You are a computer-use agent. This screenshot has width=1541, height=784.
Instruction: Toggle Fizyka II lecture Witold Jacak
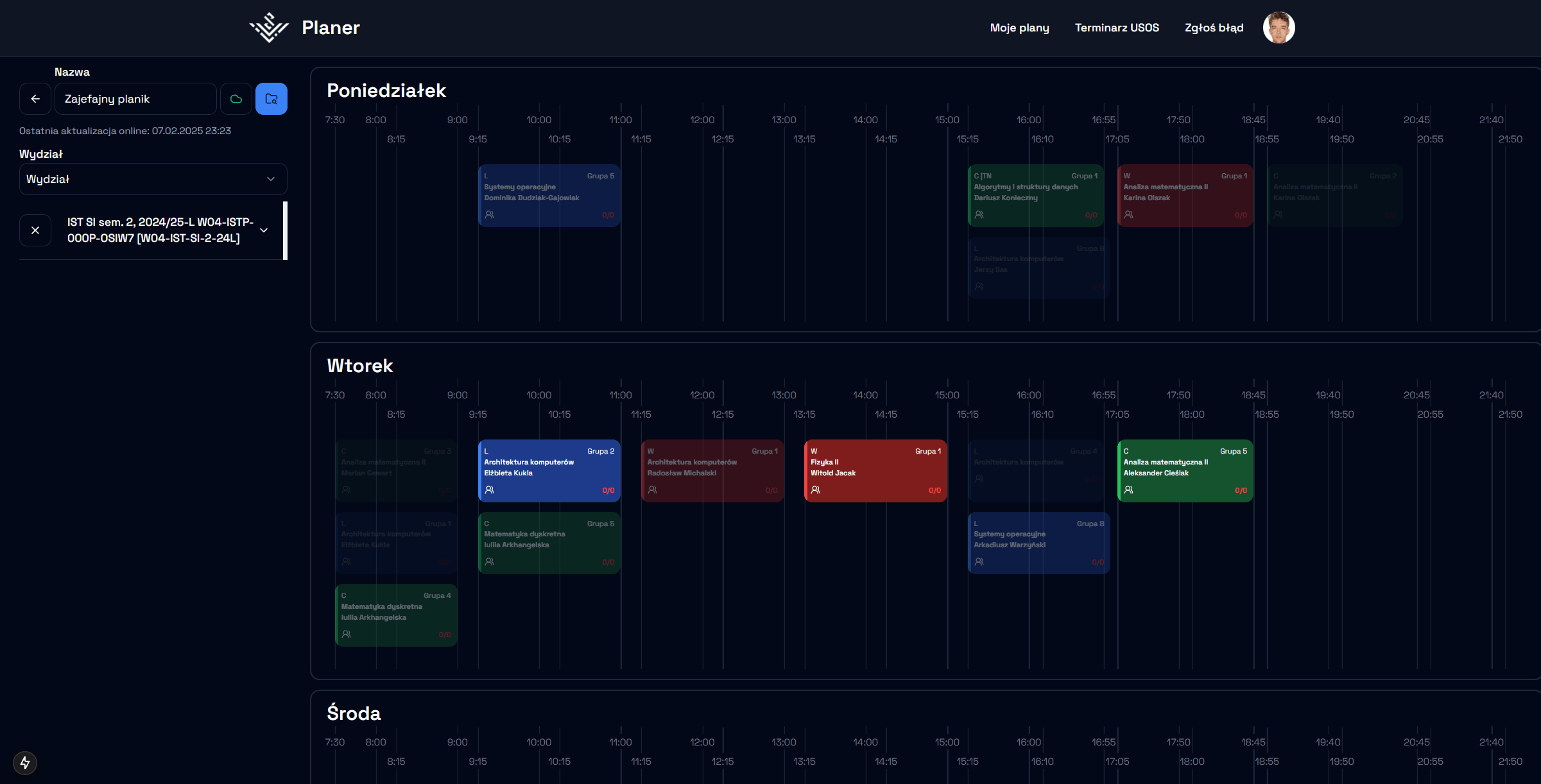tap(875, 470)
